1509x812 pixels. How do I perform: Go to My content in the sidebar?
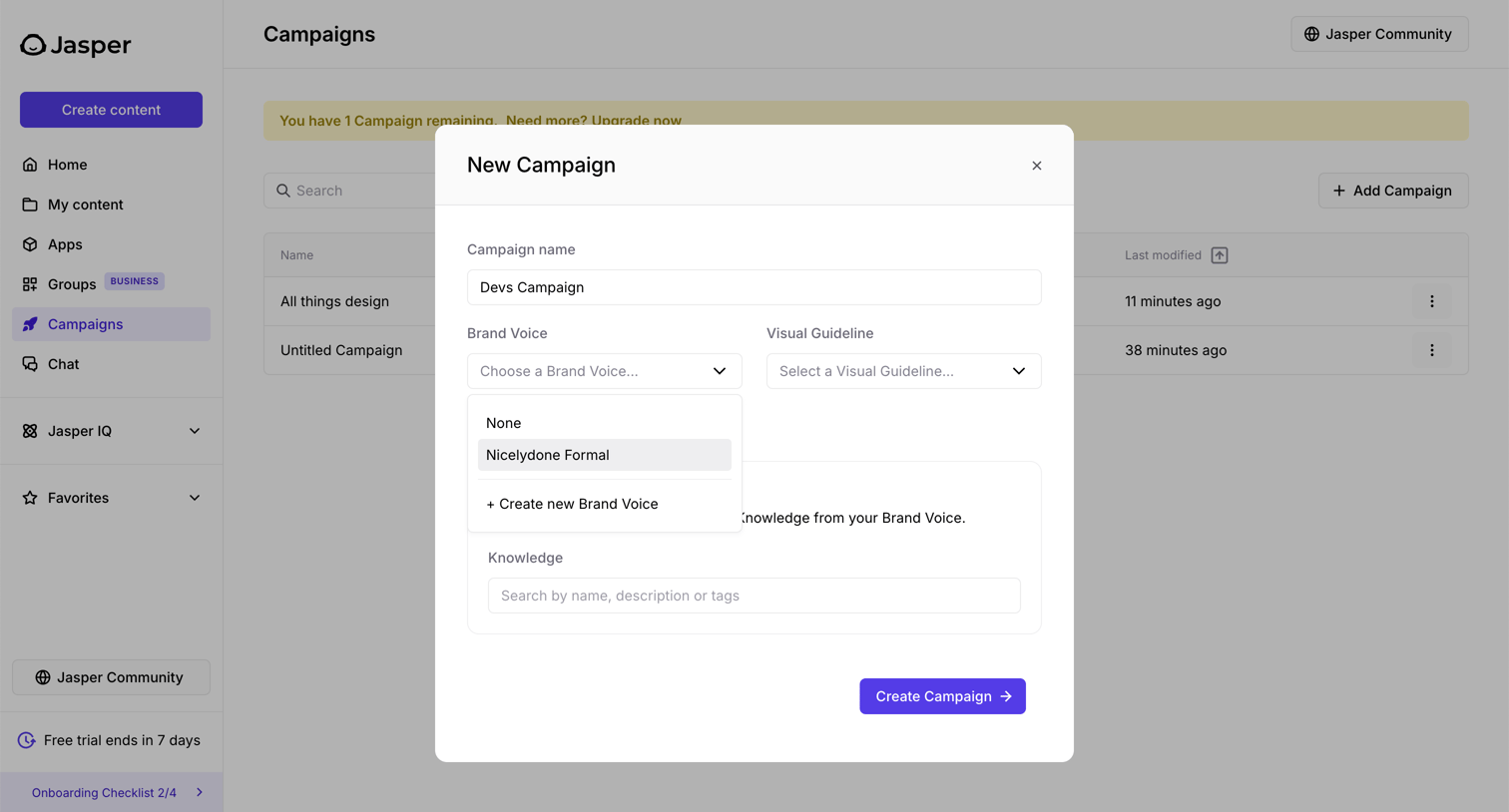pyautogui.click(x=111, y=204)
